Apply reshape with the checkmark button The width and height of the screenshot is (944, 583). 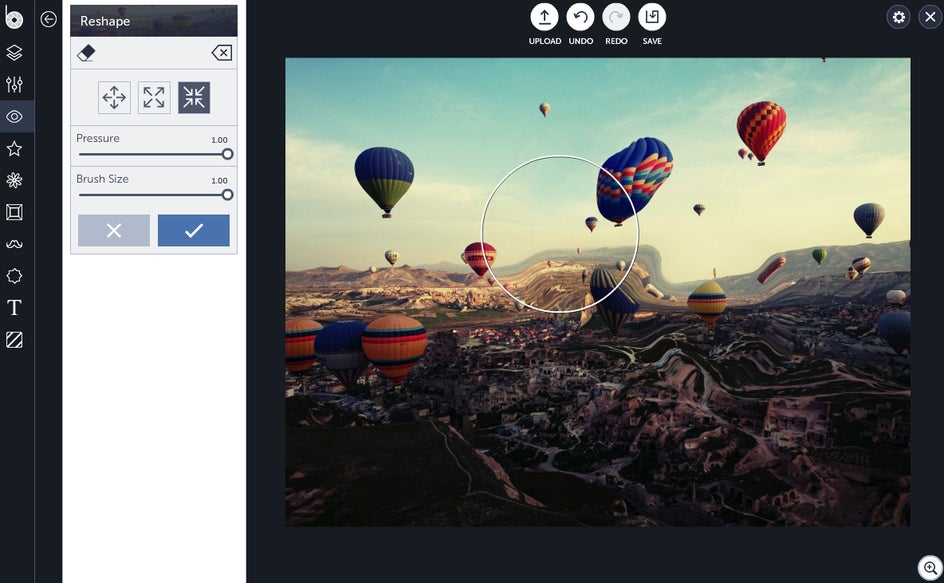(x=194, y=230)
